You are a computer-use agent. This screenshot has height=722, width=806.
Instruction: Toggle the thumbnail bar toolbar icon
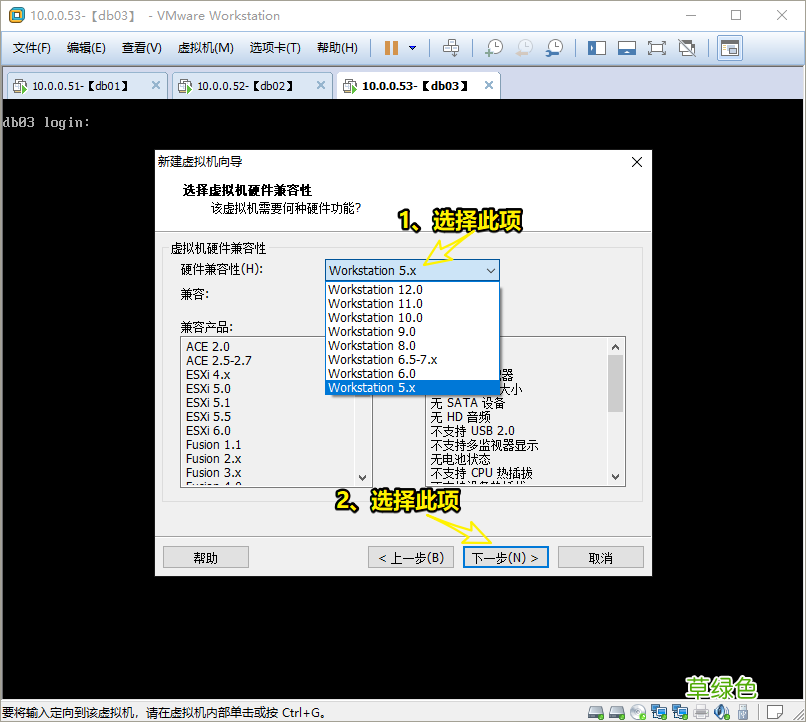click(627, 48)
